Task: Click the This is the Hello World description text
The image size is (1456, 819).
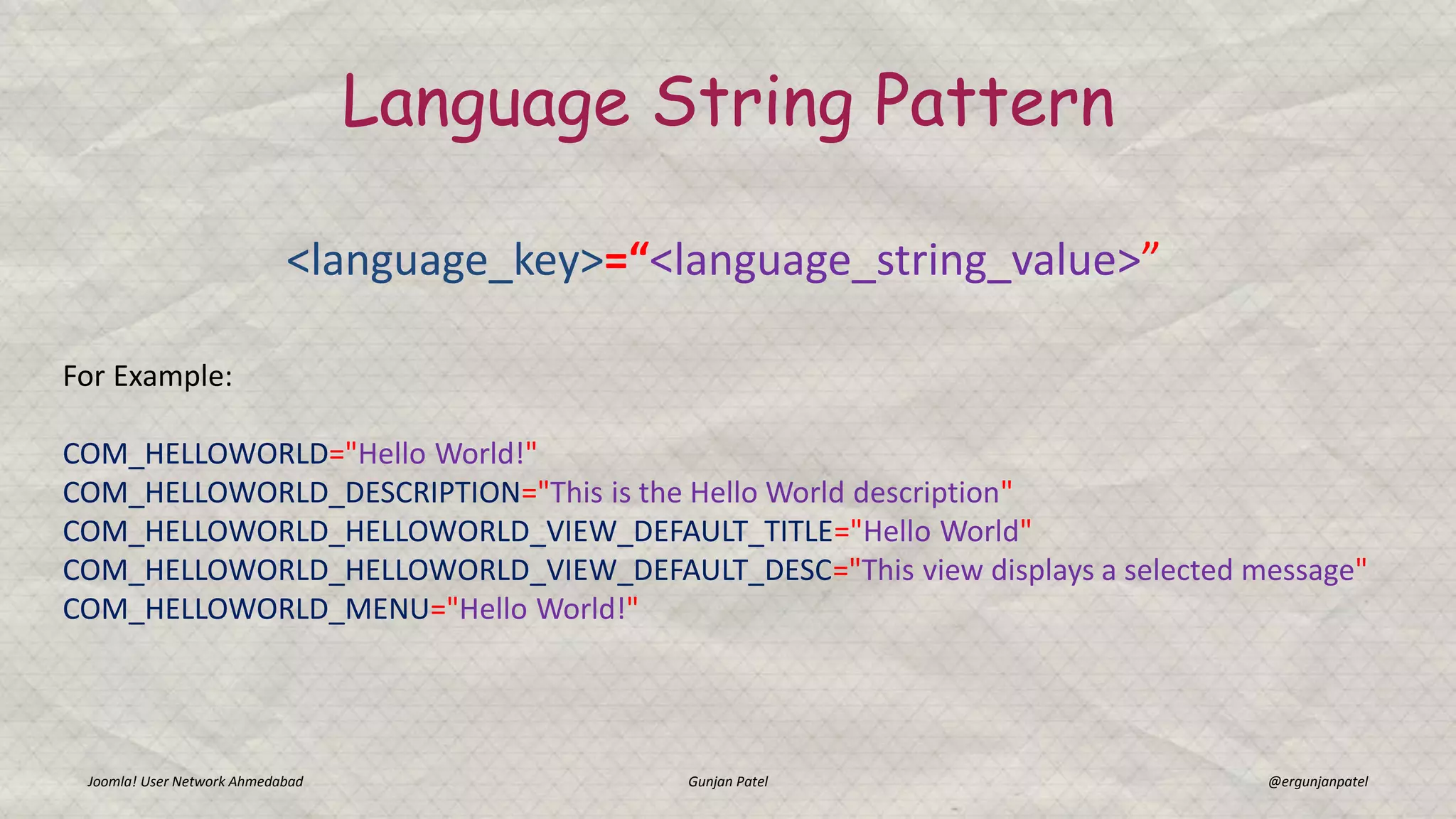Action: [x=775, y=493]
